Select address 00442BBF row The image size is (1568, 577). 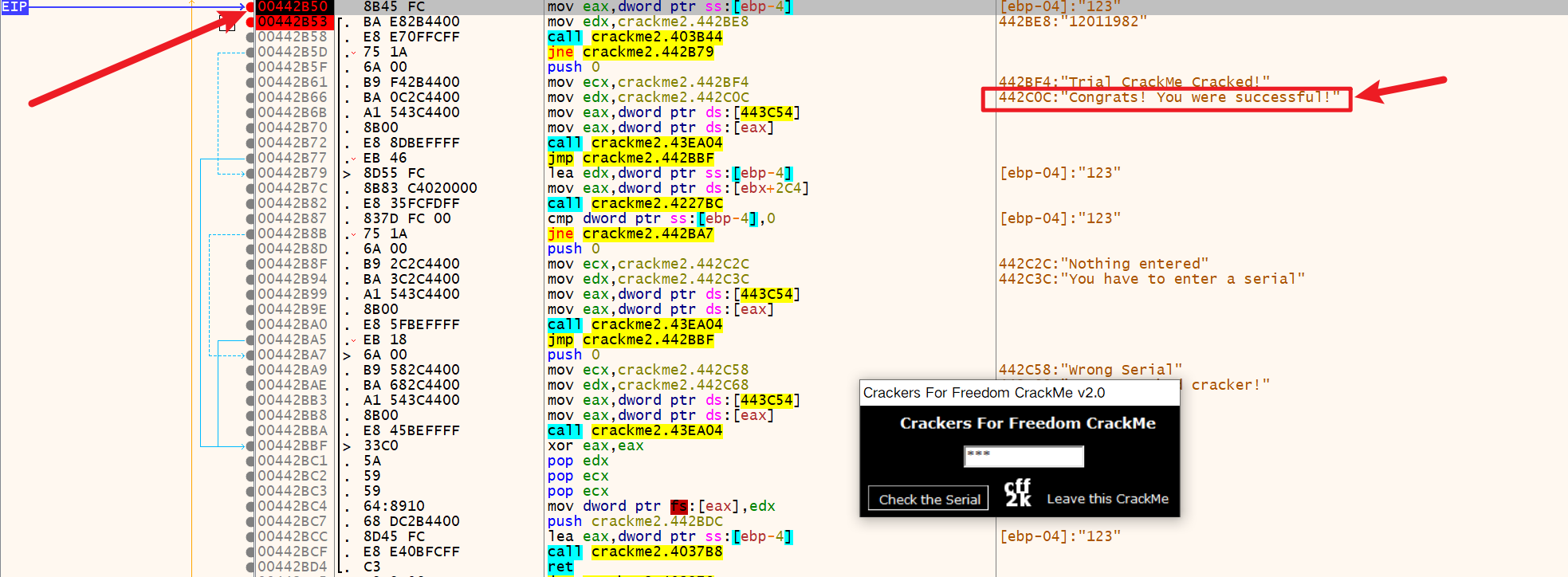pos(293,446)
